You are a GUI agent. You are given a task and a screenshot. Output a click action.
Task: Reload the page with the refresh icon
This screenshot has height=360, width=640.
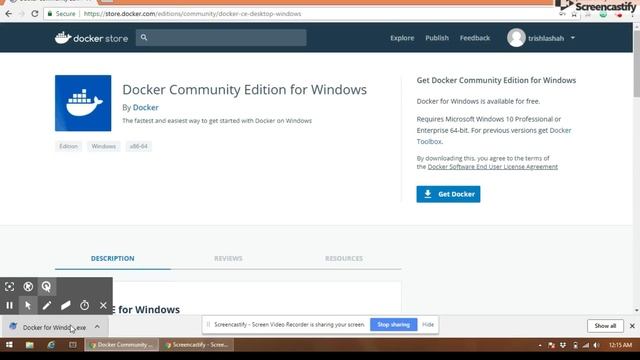[x=35, y=14]
